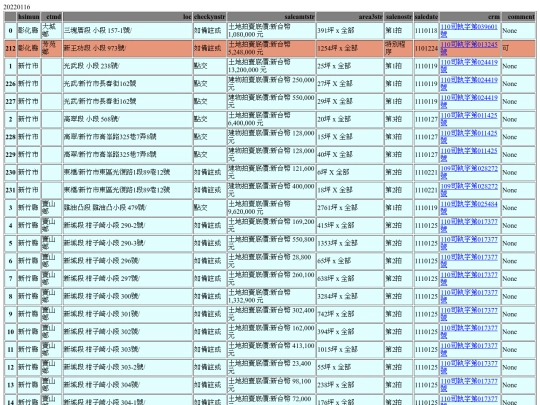This screenshot has width=540, height=405.
Task: Select the 1,080,000 price cell in row 0
Action: (x=271, y=30)
